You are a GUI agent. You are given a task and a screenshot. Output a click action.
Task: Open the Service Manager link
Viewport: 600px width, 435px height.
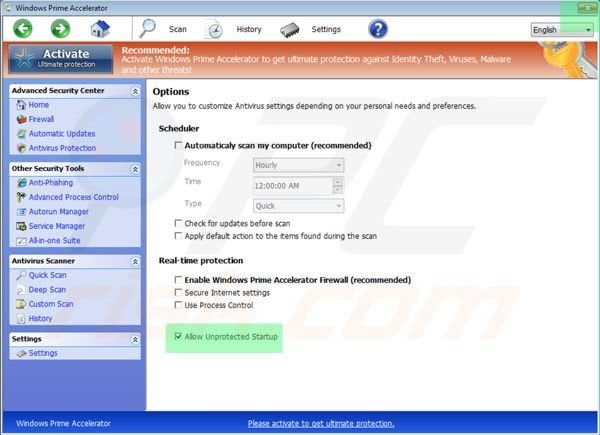(x=57, y=226)
